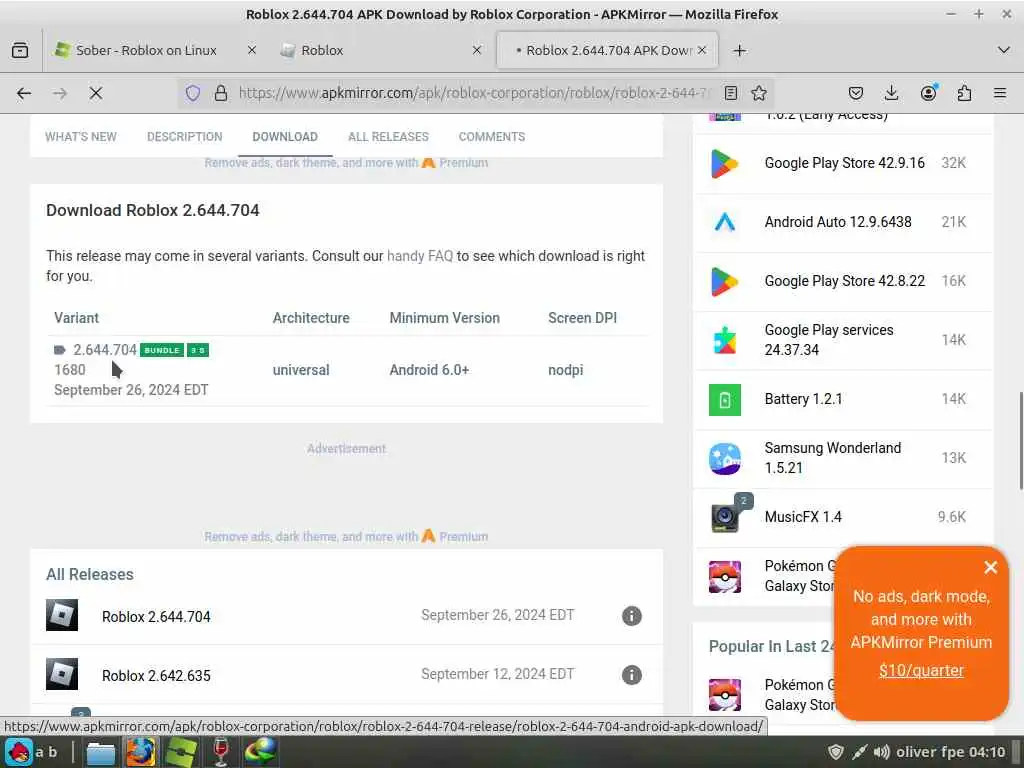Open Google Play Store 42.9.16
Image resolution: width=1024 pixels, height=768 pixels.
click(844, 163)
